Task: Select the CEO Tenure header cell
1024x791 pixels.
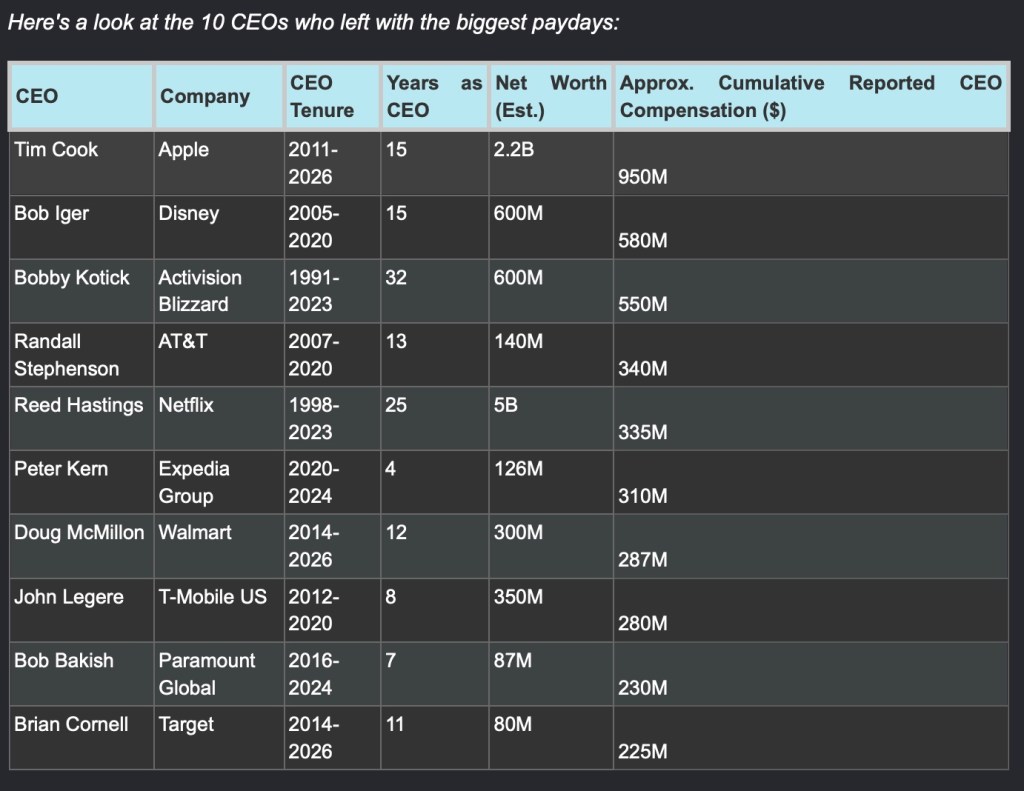Action: click(x=332, y=96)
